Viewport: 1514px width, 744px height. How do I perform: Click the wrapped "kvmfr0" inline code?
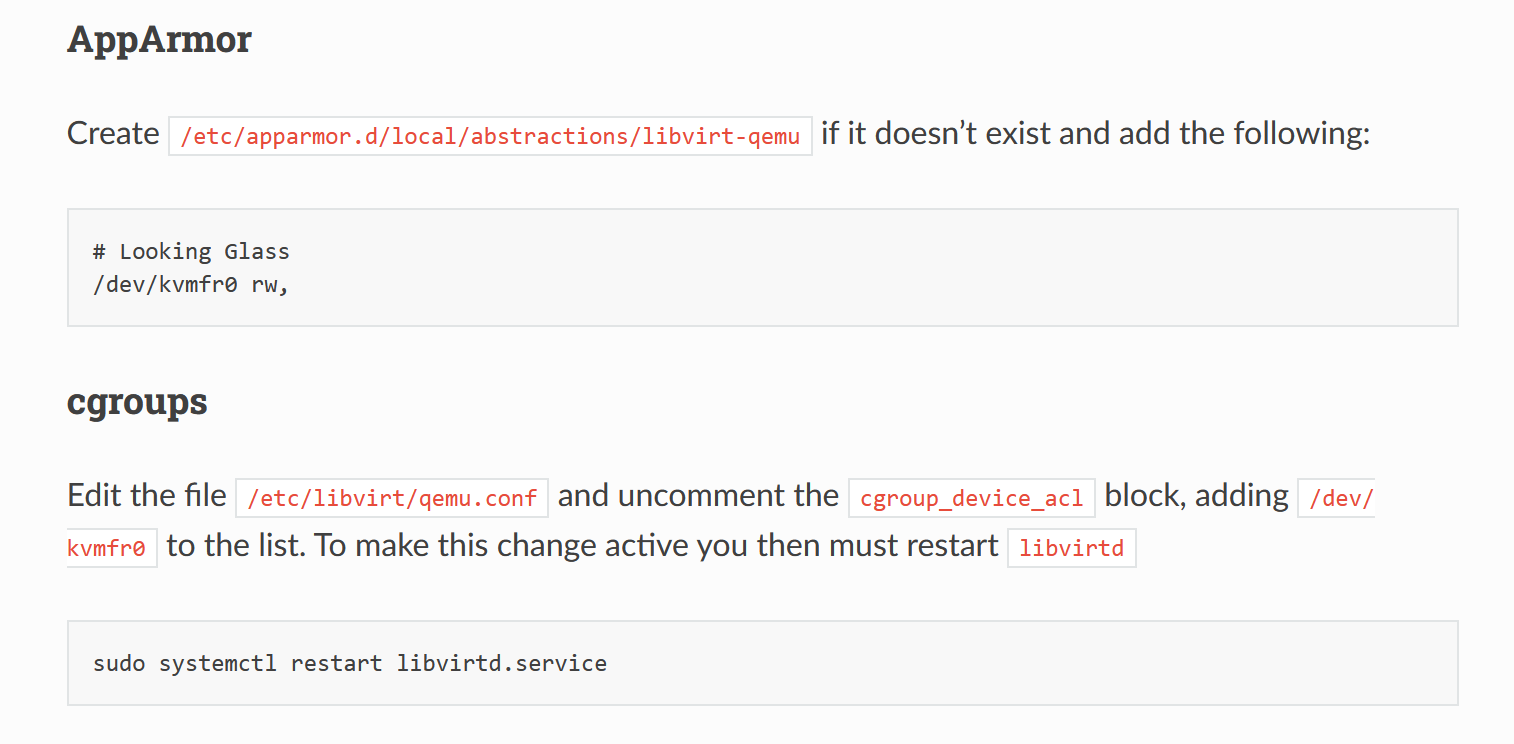coord(107,548)
